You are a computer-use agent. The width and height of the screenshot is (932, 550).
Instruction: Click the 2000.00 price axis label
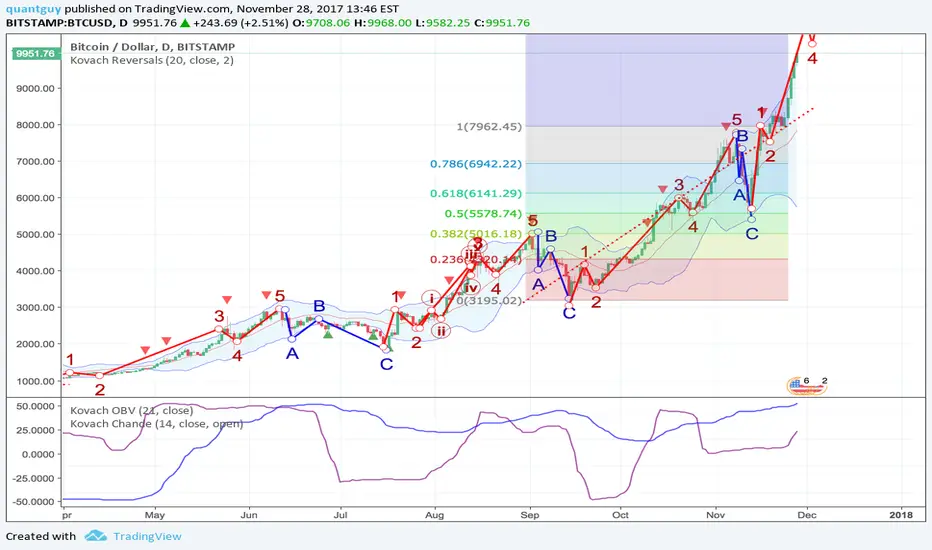(36, 344)
